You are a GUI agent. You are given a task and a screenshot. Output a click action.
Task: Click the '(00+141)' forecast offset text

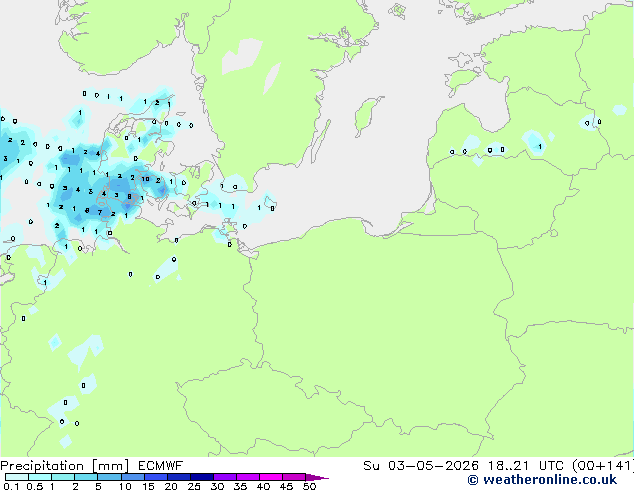click(603, 466)
